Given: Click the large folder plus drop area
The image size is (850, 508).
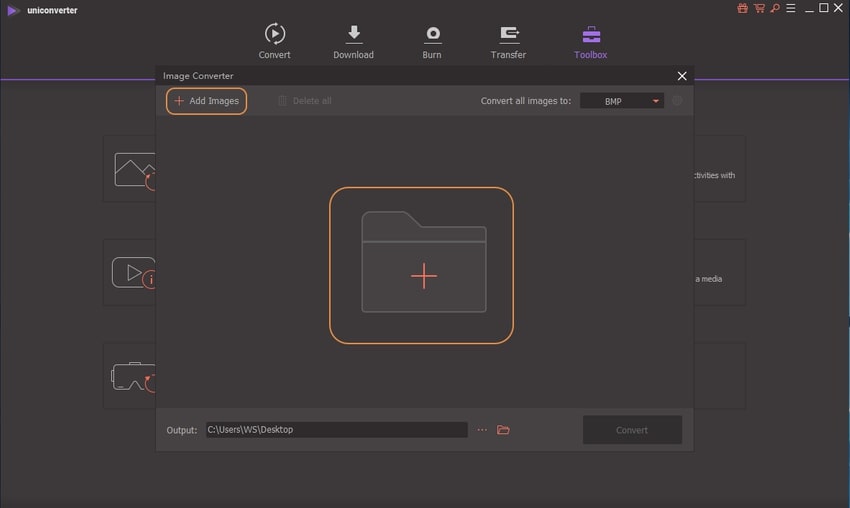Looking at the screenshot, I should (x=422, y=266).
